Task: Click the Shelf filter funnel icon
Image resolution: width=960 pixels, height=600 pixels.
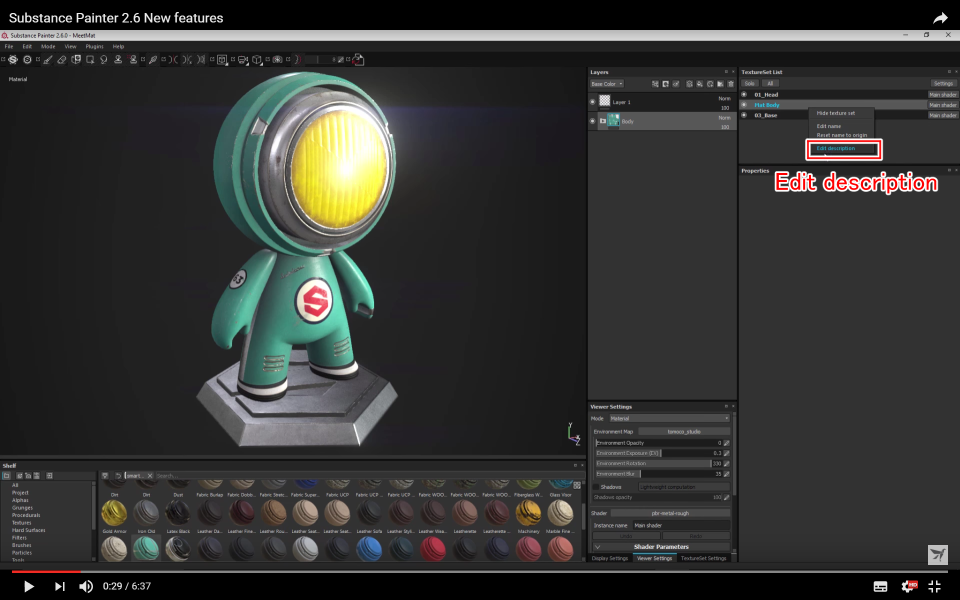Action: point(105,476)
